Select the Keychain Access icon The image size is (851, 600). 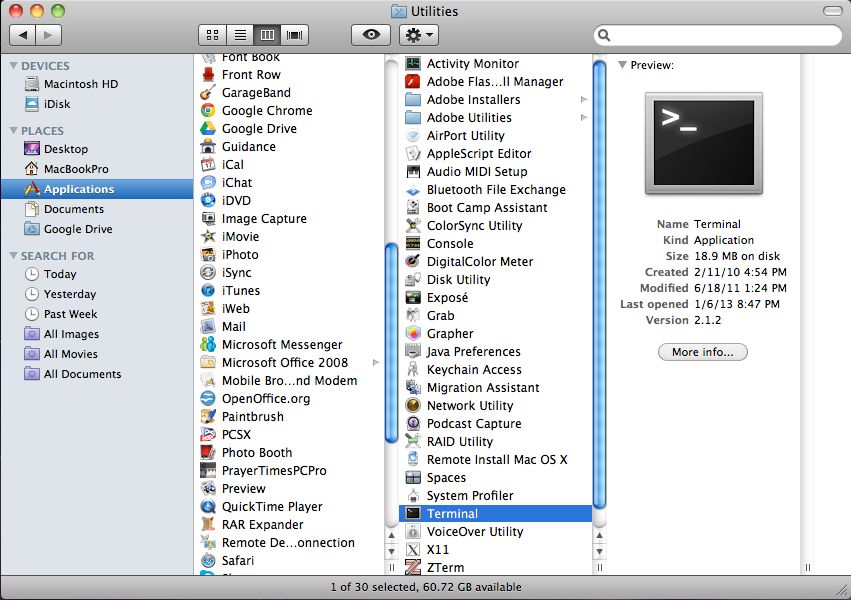pos(413,369)
